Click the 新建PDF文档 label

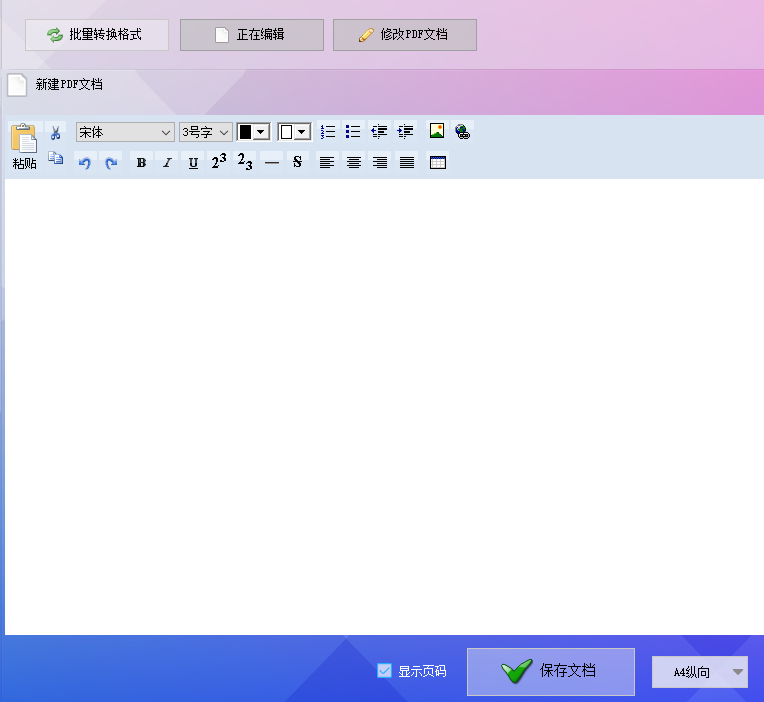[x=69, y=84]
